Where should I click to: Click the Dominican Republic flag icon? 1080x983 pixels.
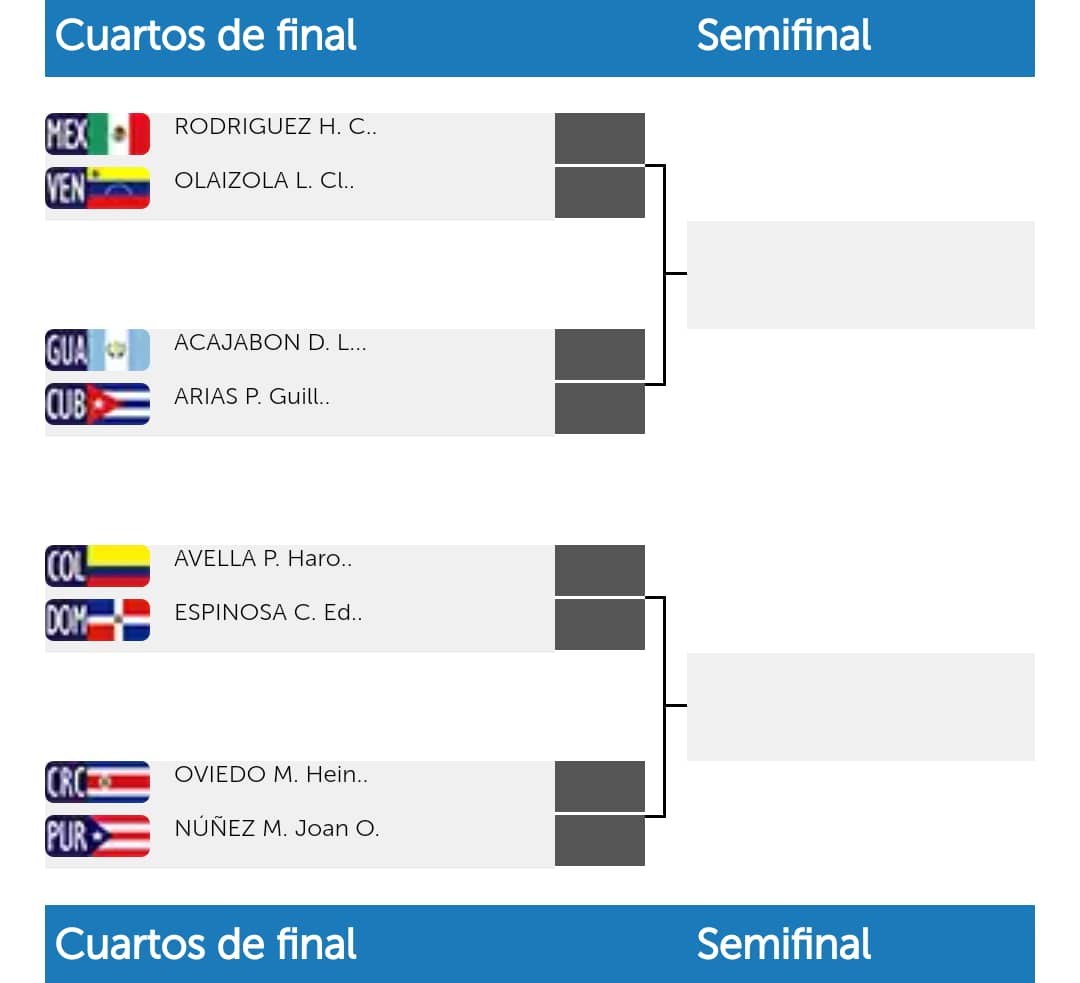click(x=97, y=620)
